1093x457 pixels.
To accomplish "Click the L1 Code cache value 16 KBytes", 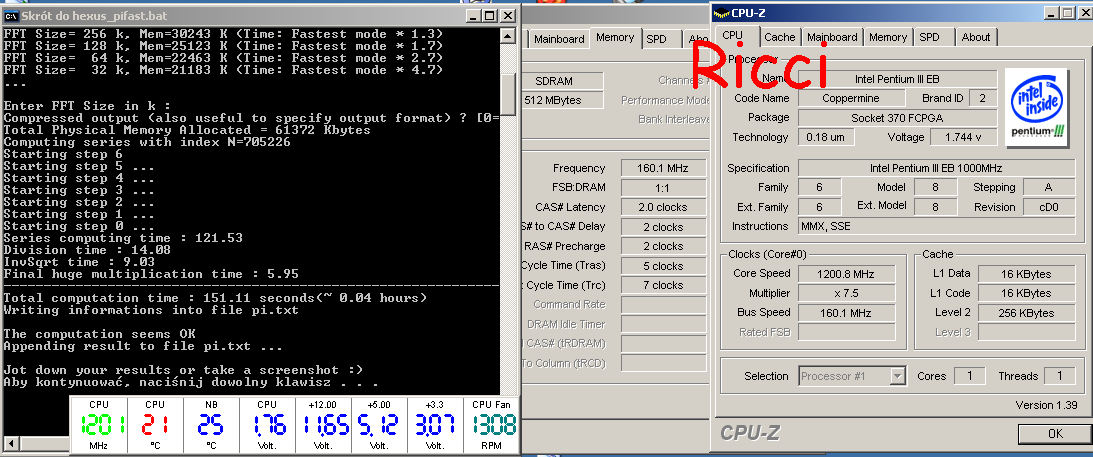I will [1026, 293].
